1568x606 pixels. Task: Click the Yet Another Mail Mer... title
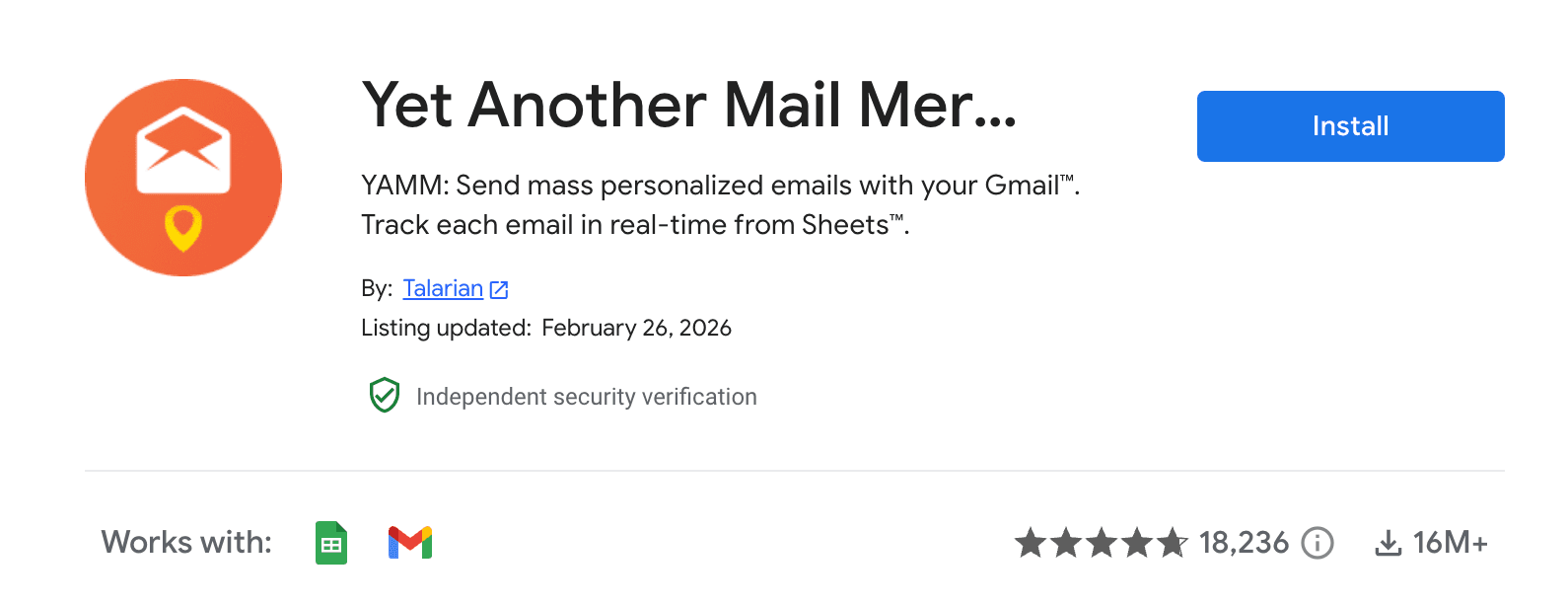(x=688, y=106)
